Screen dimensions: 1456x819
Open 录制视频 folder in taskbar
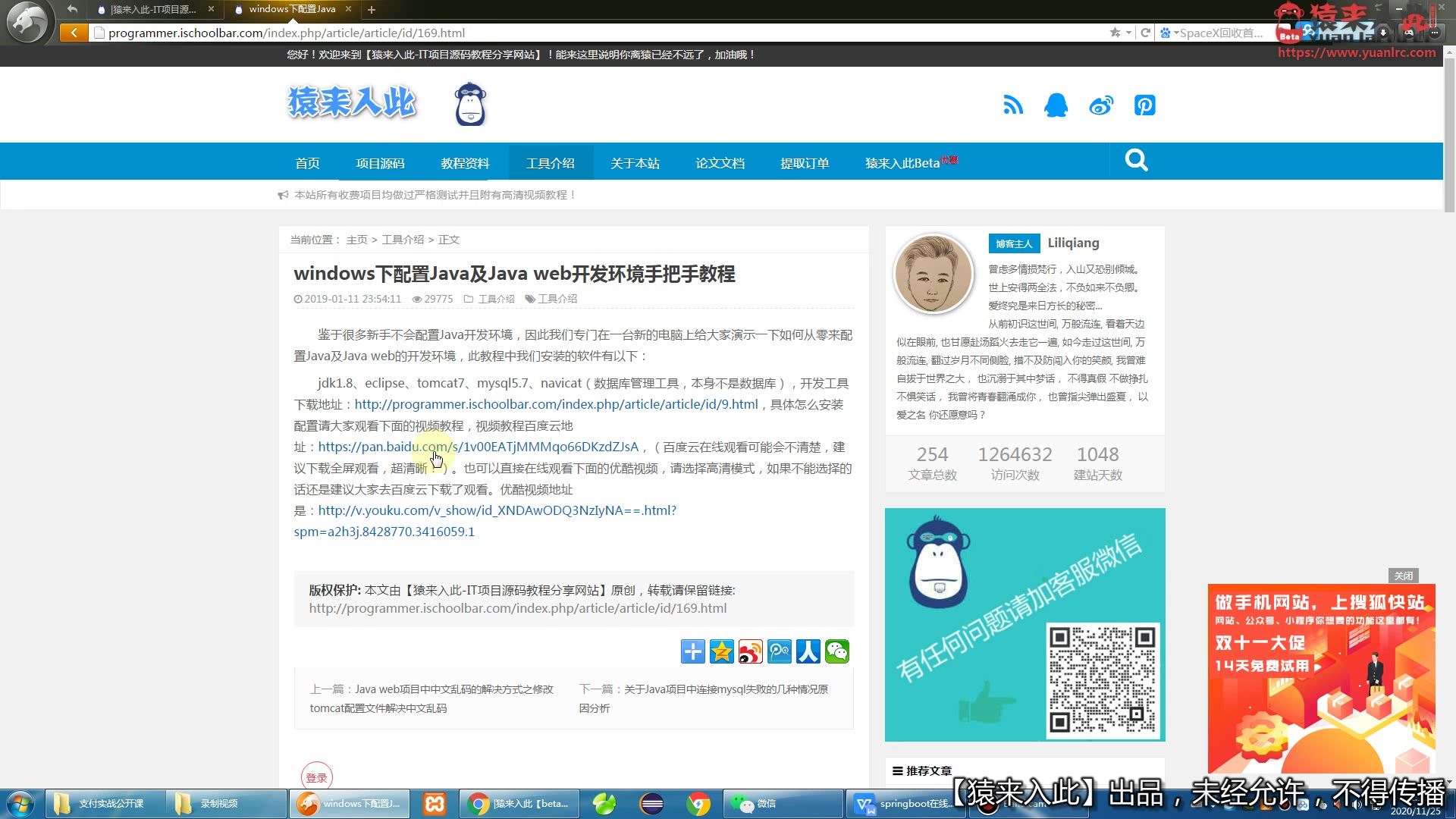click(226, 804)
